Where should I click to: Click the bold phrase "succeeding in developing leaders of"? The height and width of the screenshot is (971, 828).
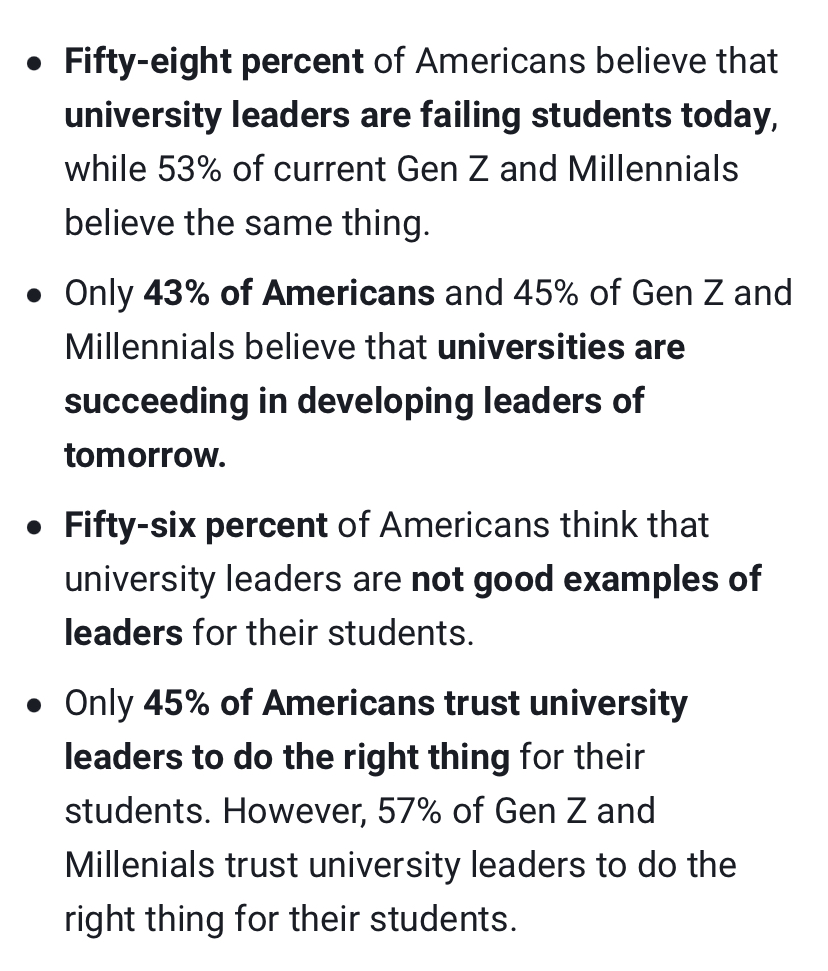click(354, 400)
